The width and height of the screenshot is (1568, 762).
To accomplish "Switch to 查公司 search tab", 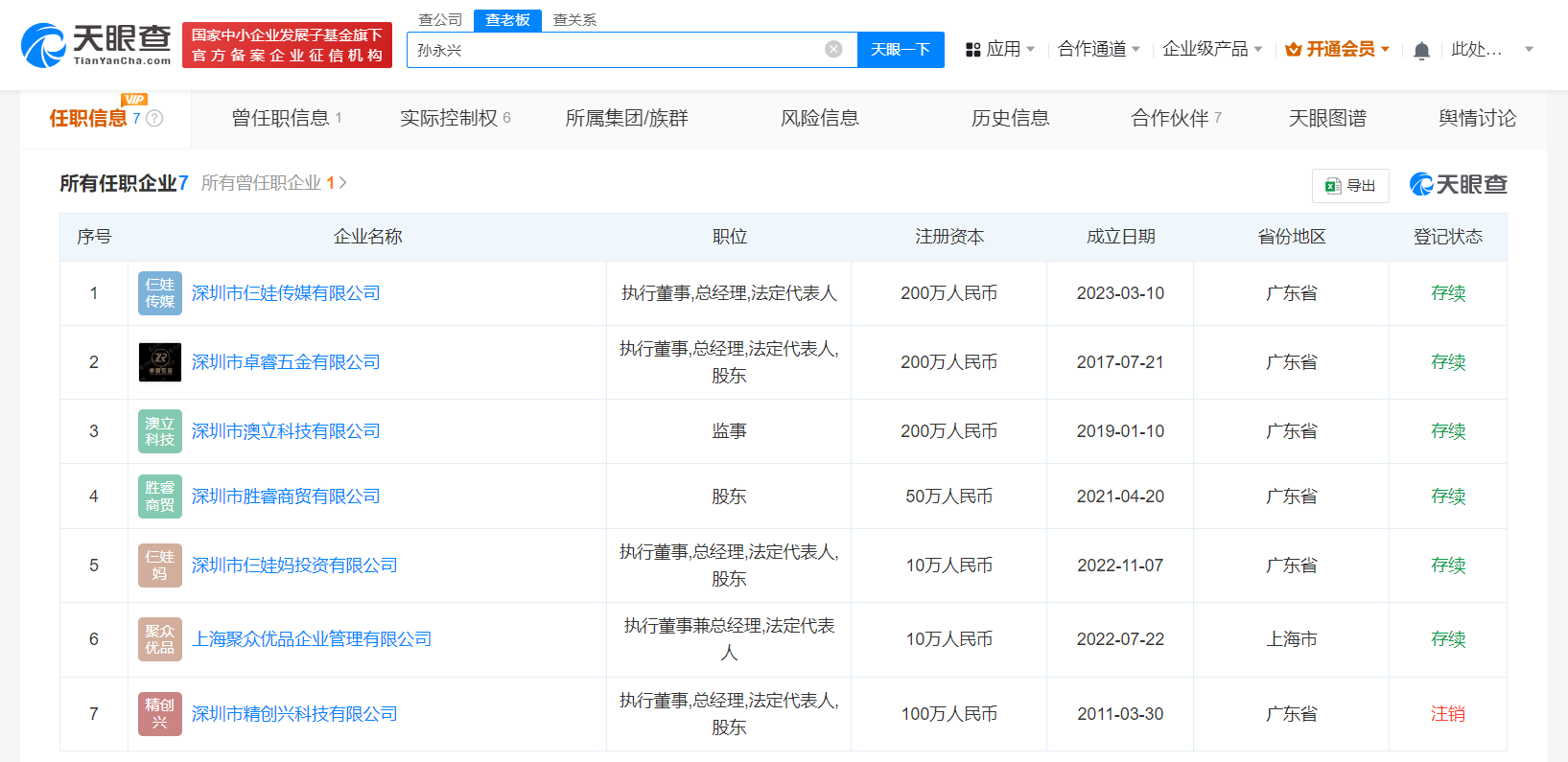I will [x=440, y=20].
